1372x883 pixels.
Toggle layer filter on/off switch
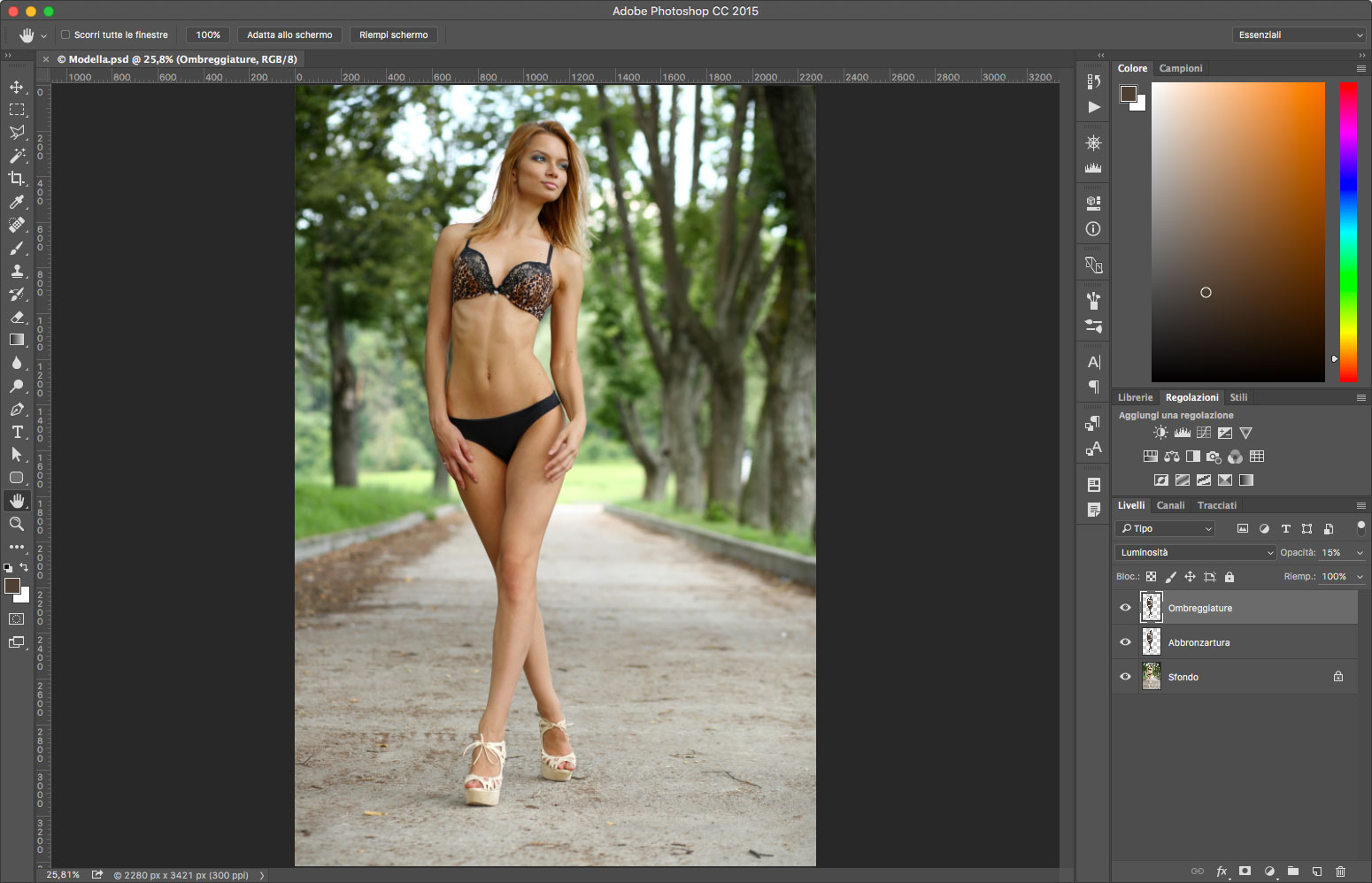pos(1361,527)
